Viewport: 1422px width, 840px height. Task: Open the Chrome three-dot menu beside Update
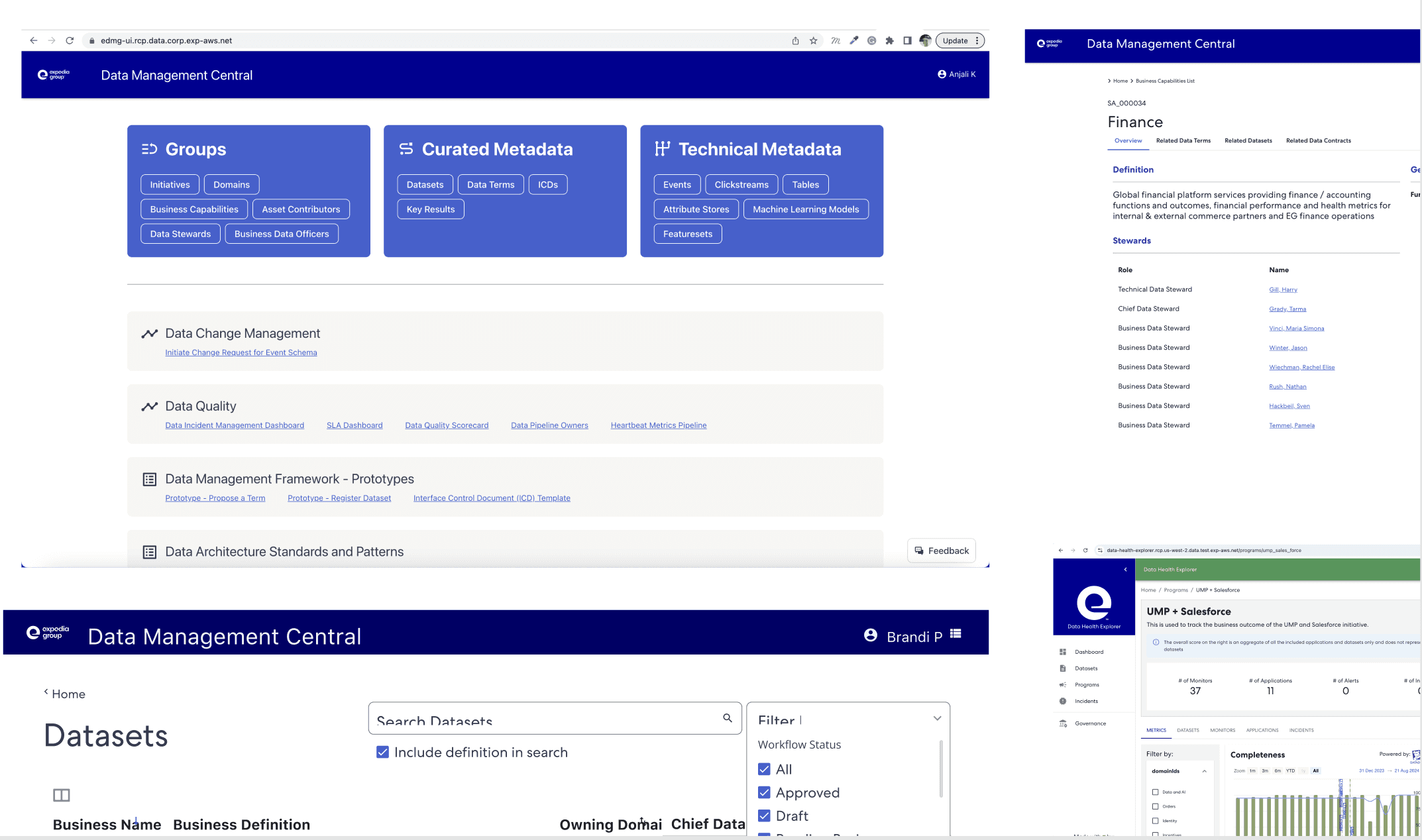(x=977, y=40)
